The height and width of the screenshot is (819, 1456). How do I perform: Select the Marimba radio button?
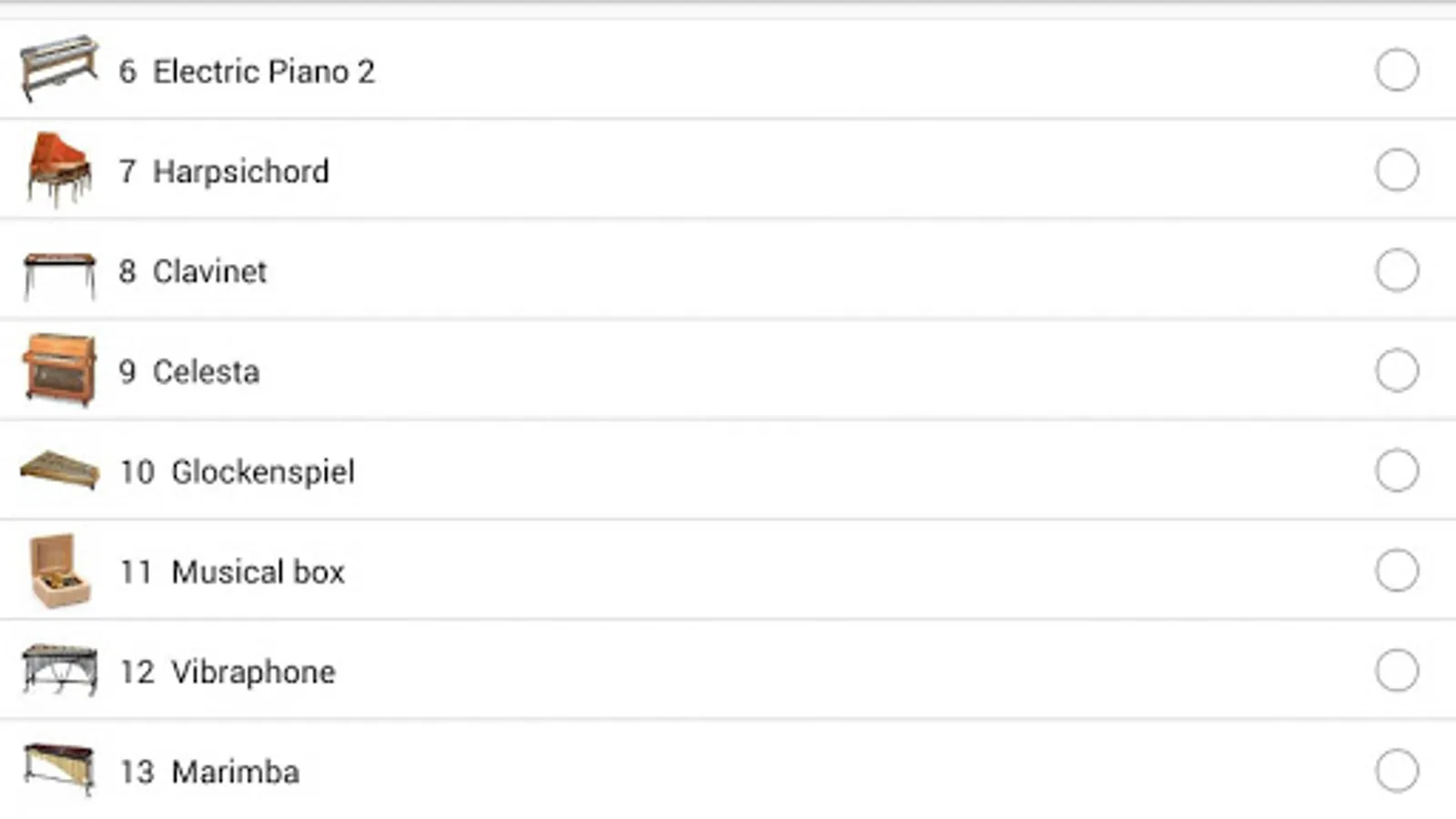1396,771
